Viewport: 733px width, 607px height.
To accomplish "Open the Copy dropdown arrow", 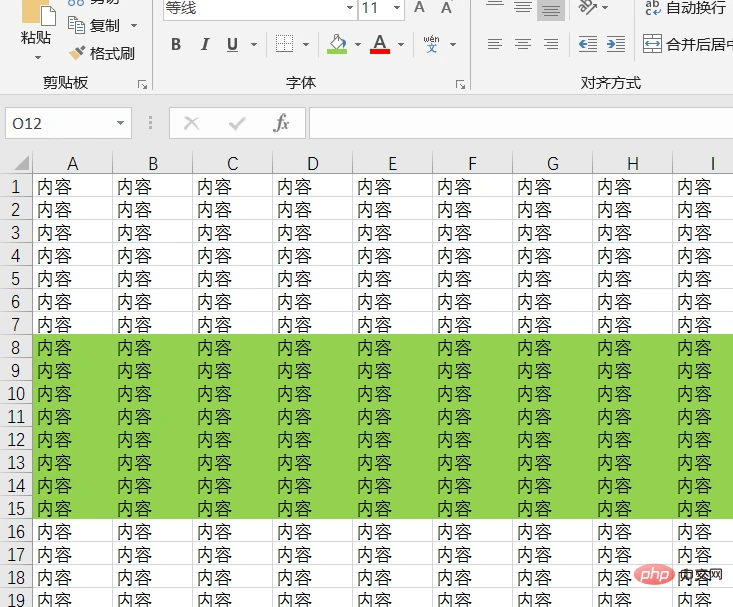I will point(134,25).
